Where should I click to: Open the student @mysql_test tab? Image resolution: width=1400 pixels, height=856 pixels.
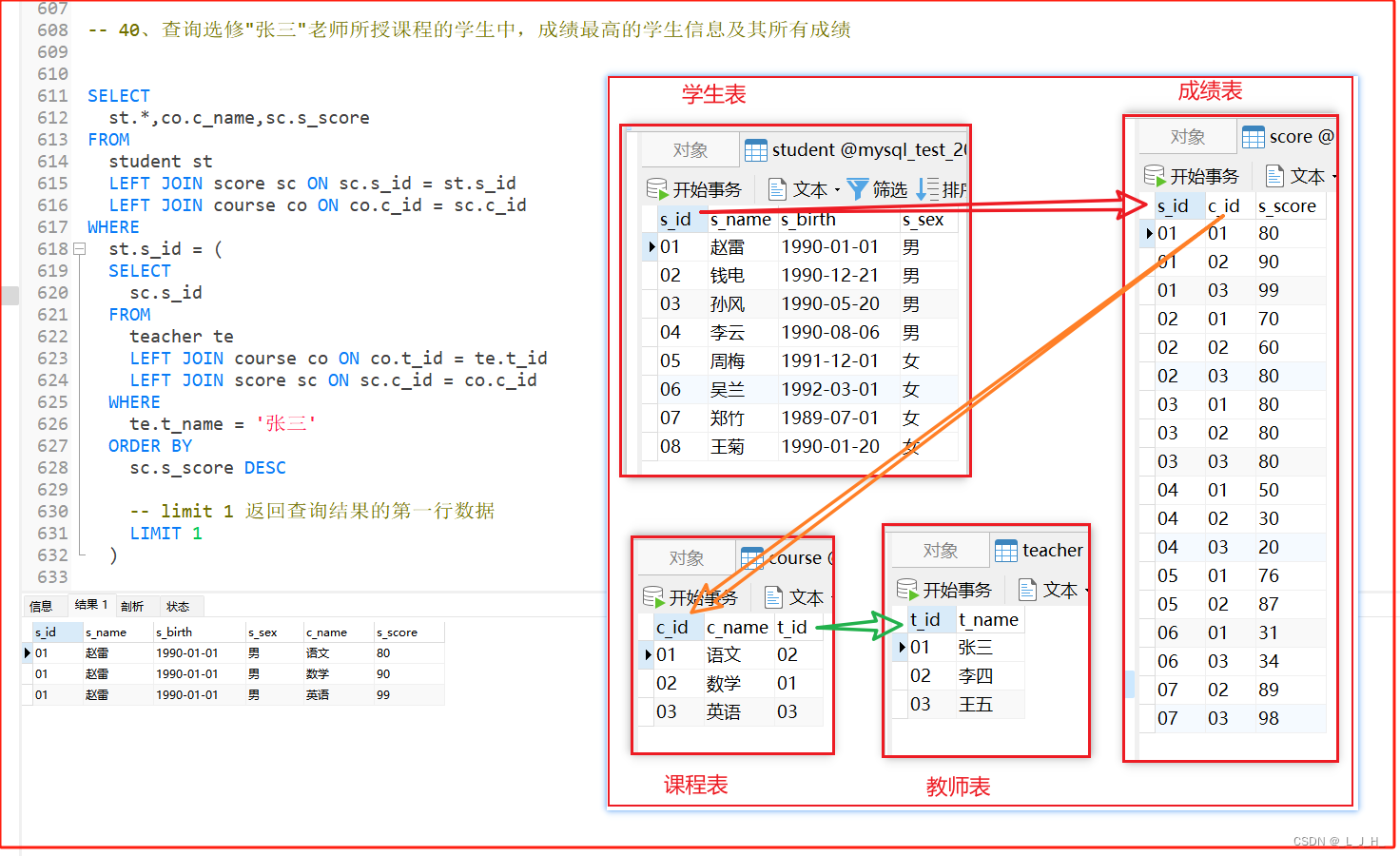pos(856,150)
